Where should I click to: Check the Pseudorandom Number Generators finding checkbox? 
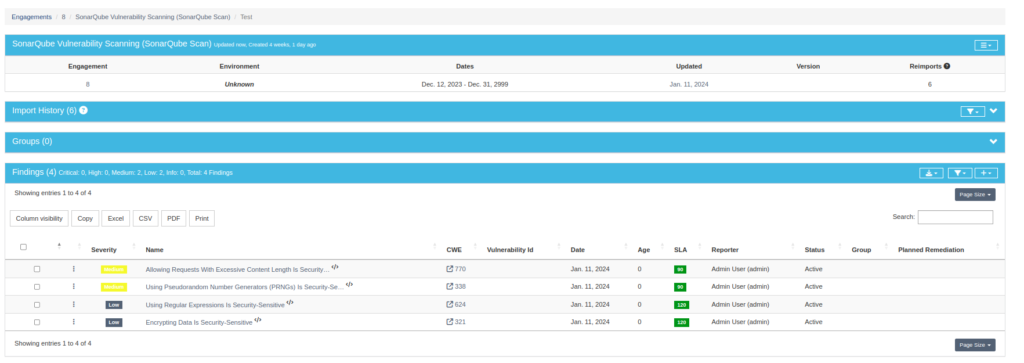click(37, 287)
